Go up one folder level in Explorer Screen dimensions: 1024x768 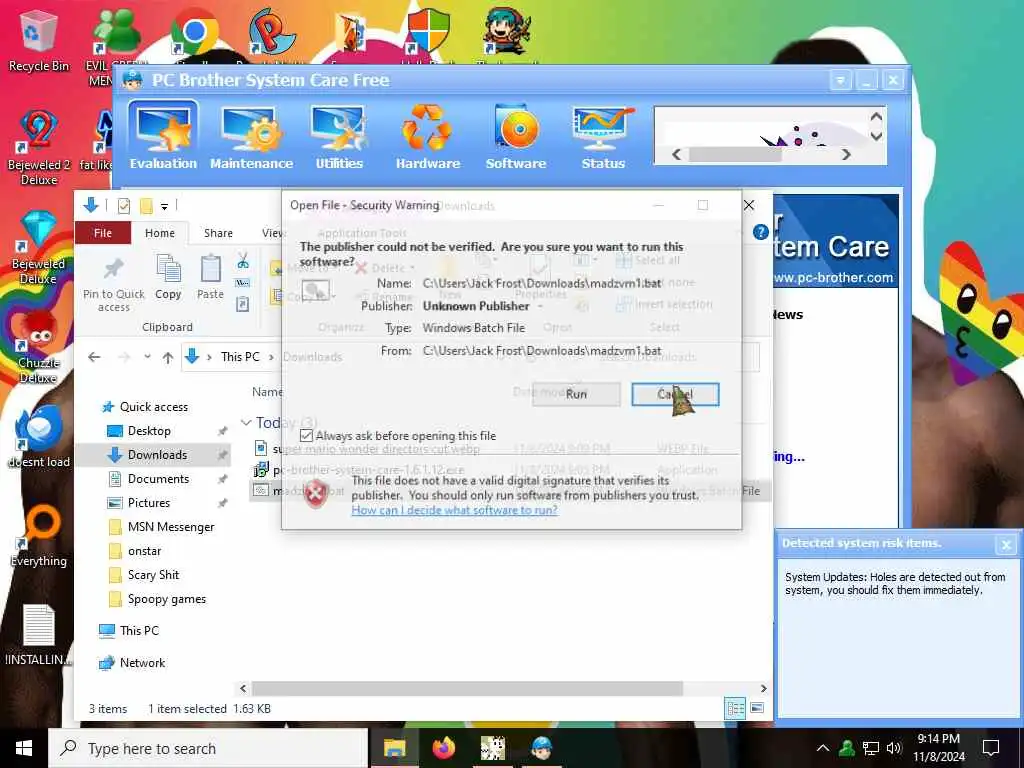click(168, 357)
